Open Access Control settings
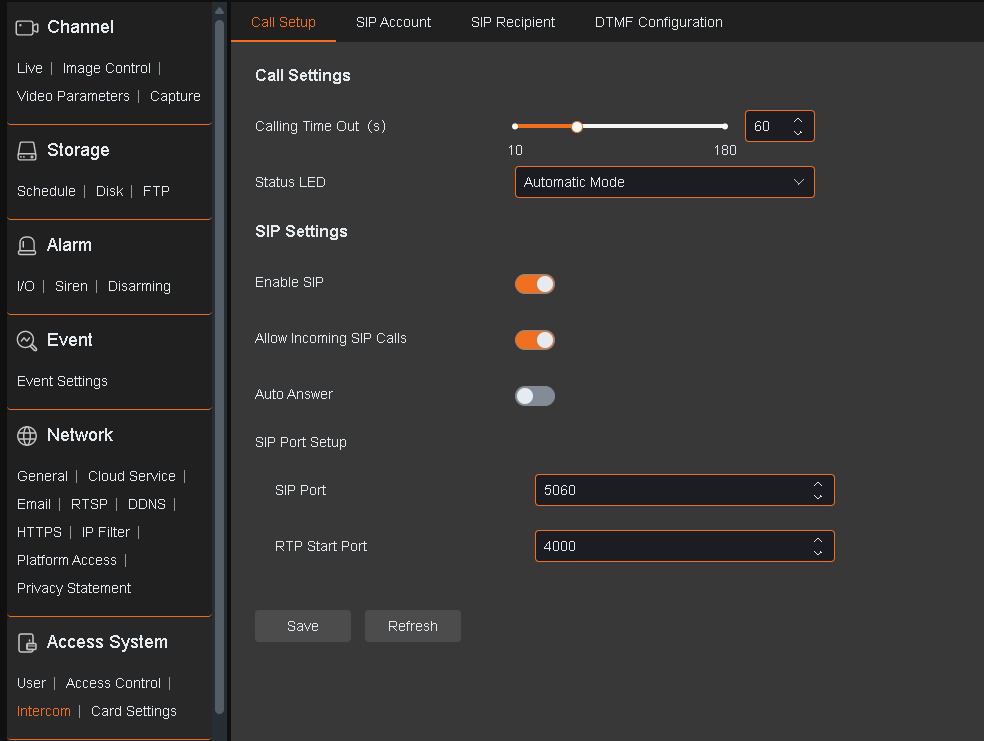The height and width of the screenshot is (741, 984). click(113, 683)
